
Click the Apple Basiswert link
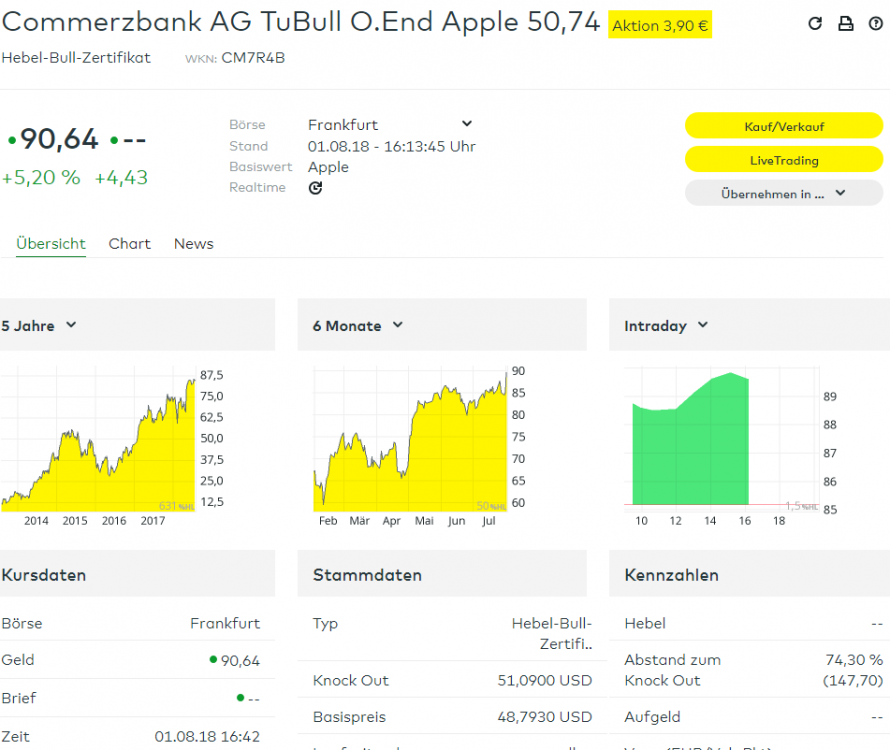[x=328, y=167]
